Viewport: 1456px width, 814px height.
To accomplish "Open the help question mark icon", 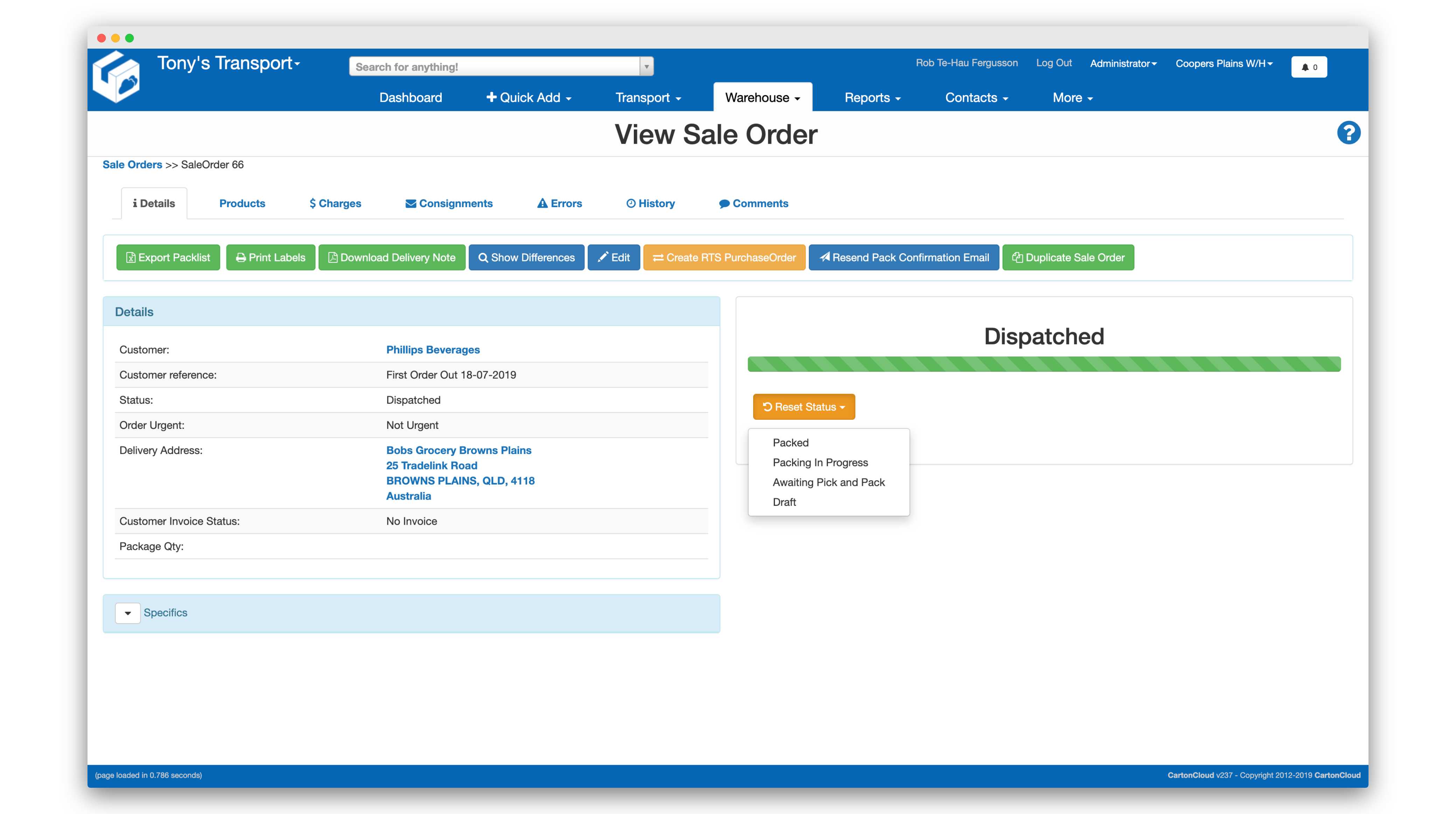I will (x=1349, y=132).
